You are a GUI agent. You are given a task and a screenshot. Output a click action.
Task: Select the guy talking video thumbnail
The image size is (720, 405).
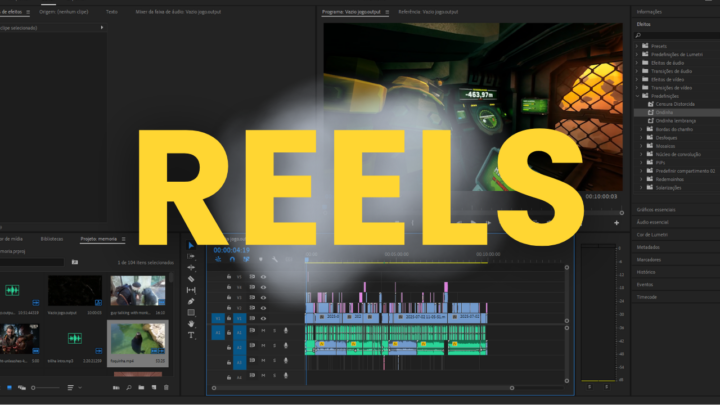click(137, 291)
